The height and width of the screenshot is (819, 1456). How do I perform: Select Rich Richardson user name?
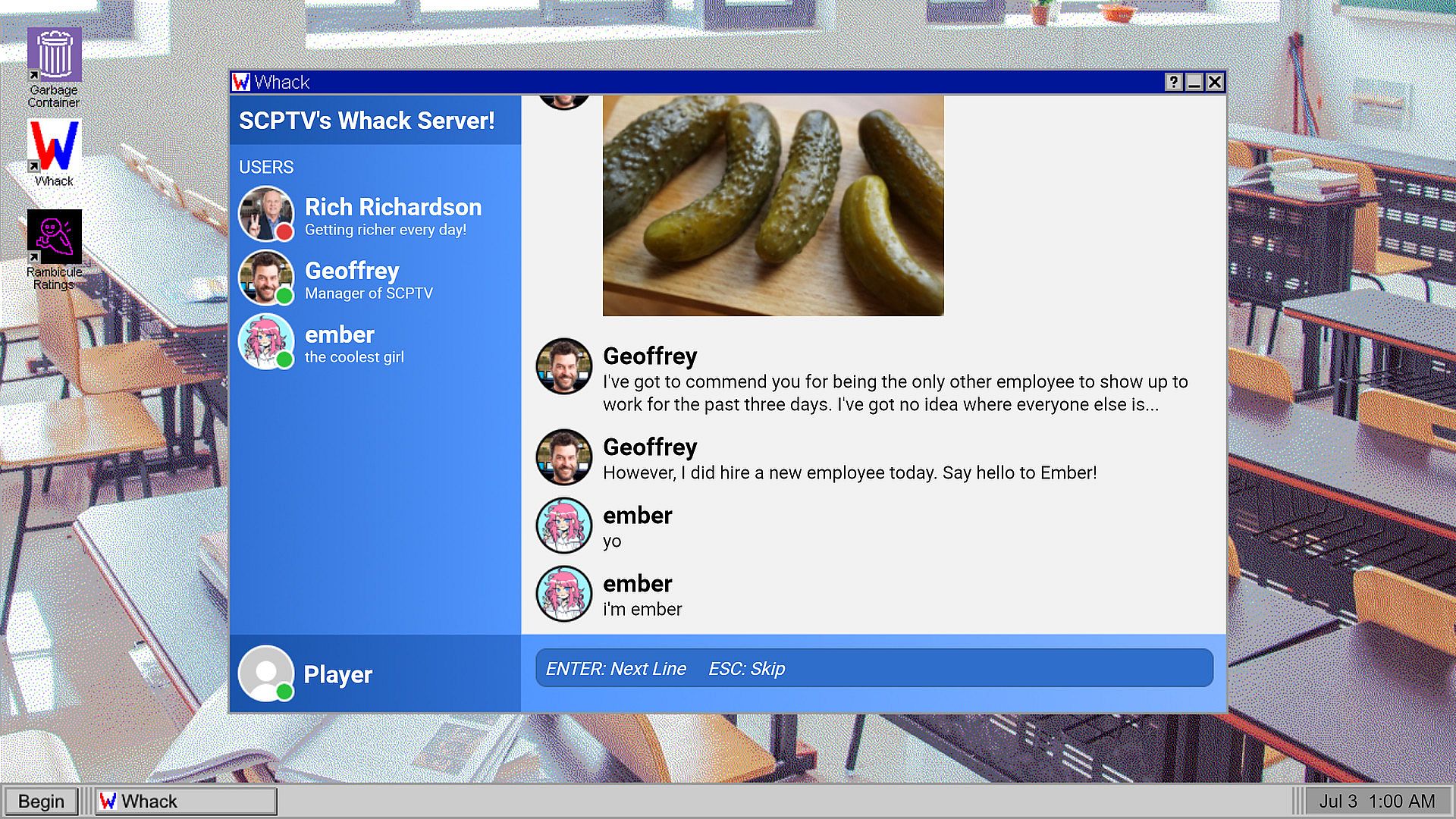tap(393, 207)
